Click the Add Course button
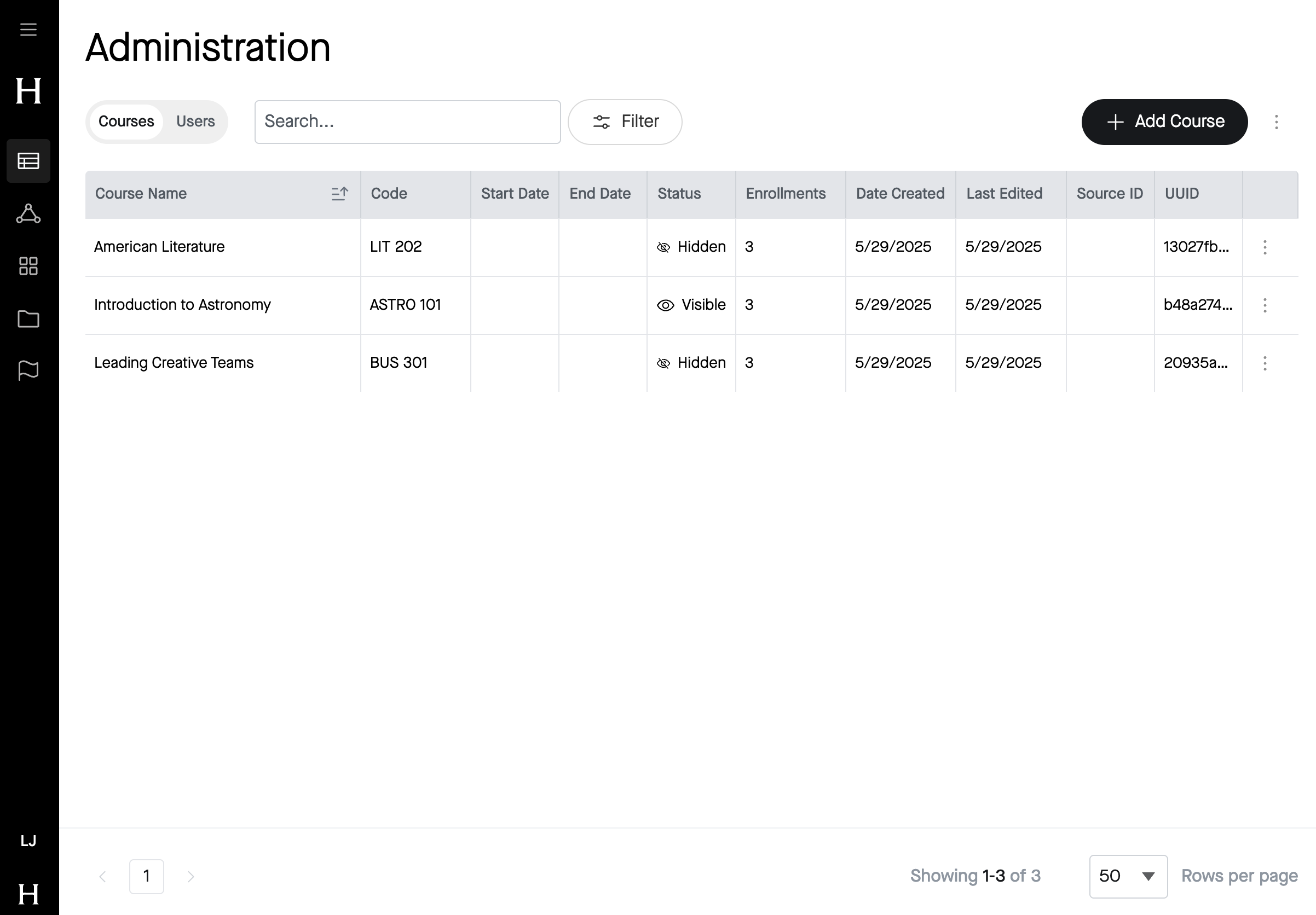 [x=1164, y=121]
